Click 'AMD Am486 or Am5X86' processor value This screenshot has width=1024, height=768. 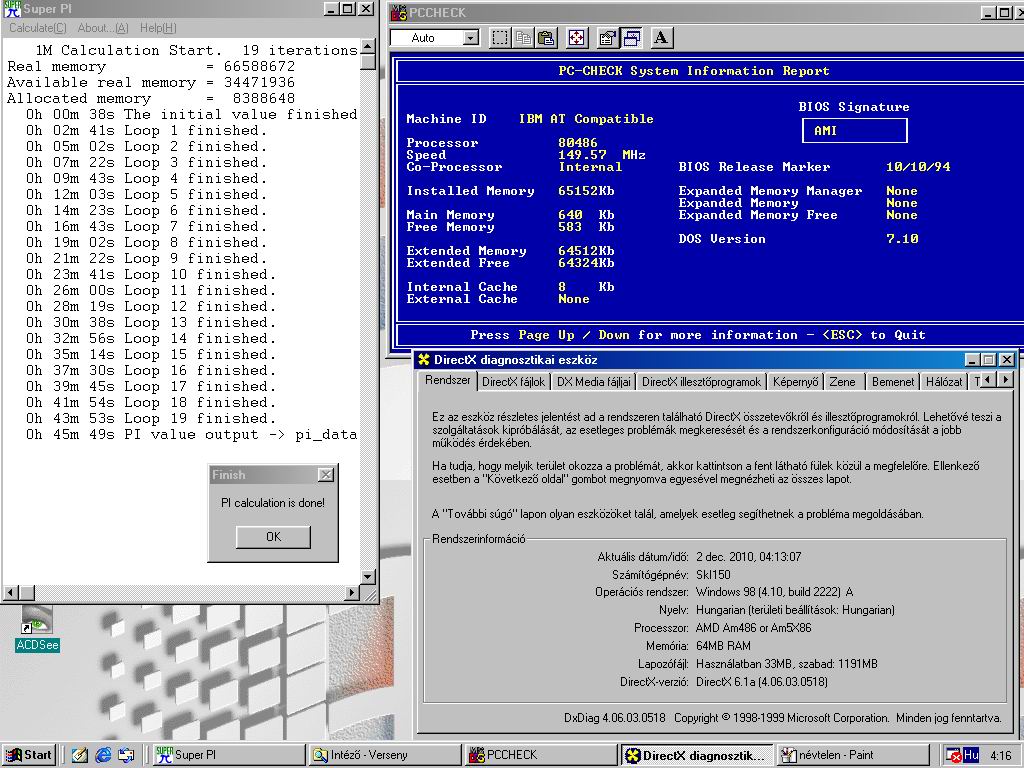[x=754, y=628]
